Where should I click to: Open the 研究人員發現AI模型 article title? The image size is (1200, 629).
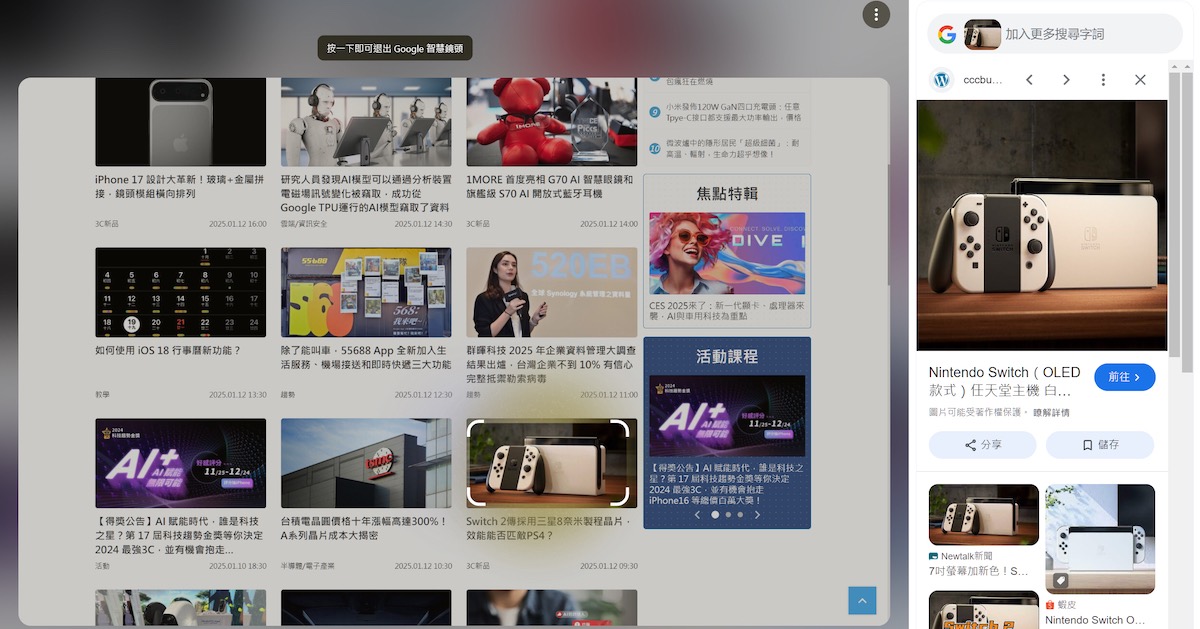pos(366,193)
